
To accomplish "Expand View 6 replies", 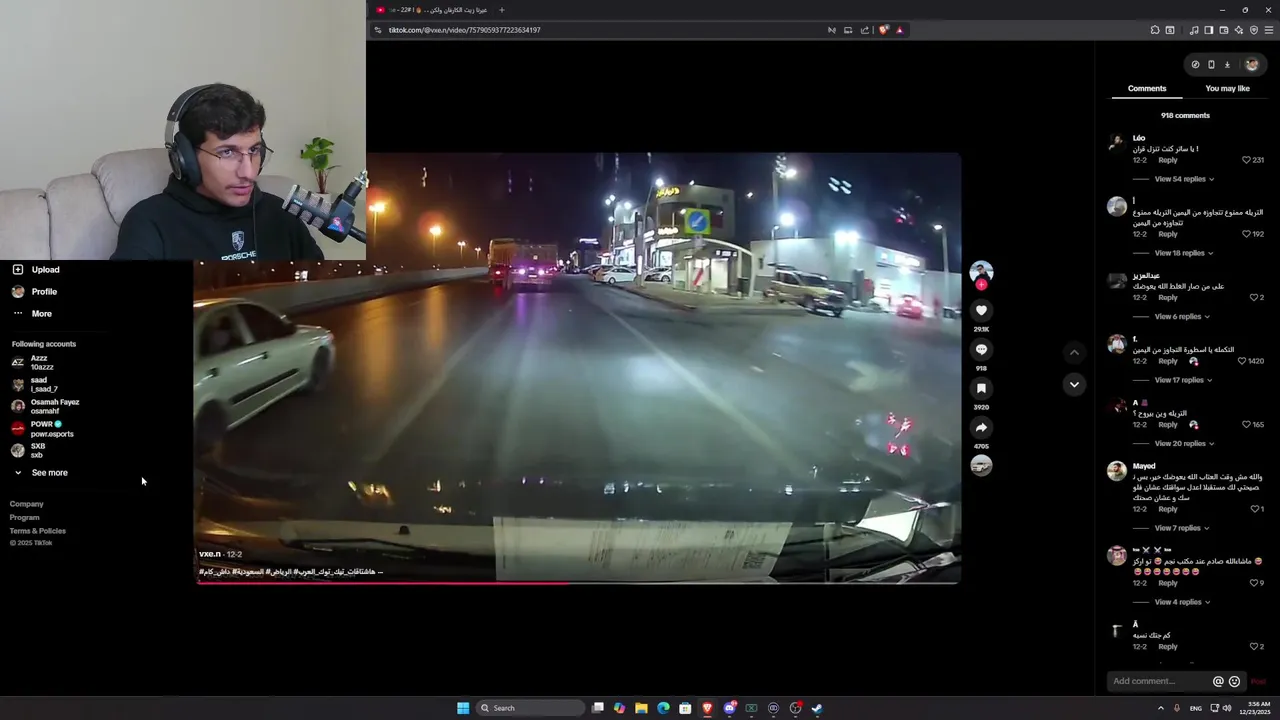I will click(1182, 316).
